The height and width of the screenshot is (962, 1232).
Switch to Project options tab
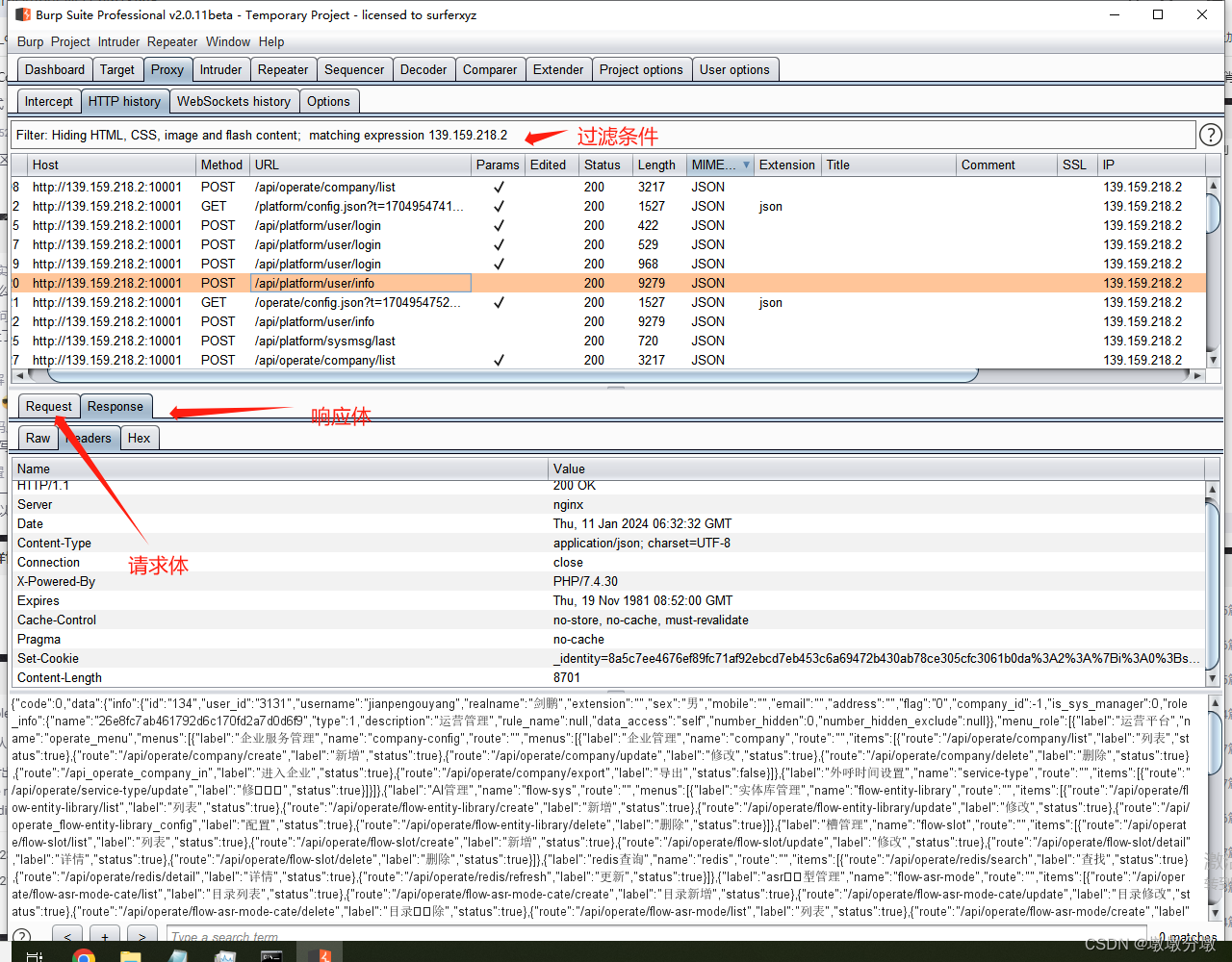tap(641, 69)
